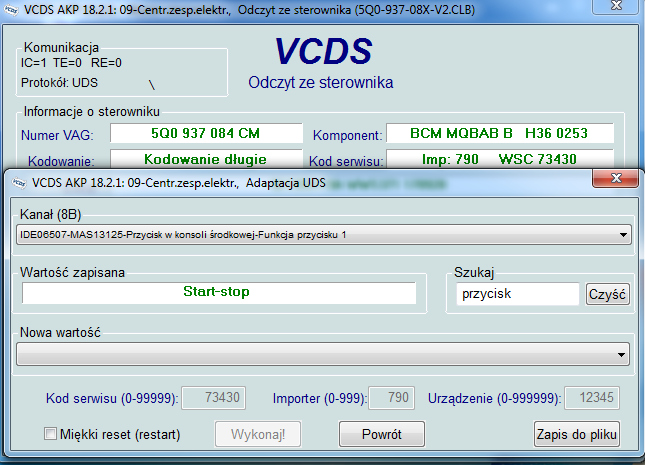
Task: Click Numer VAG value 5Q0 937 084 CM
Action: [x=206, y=133]
